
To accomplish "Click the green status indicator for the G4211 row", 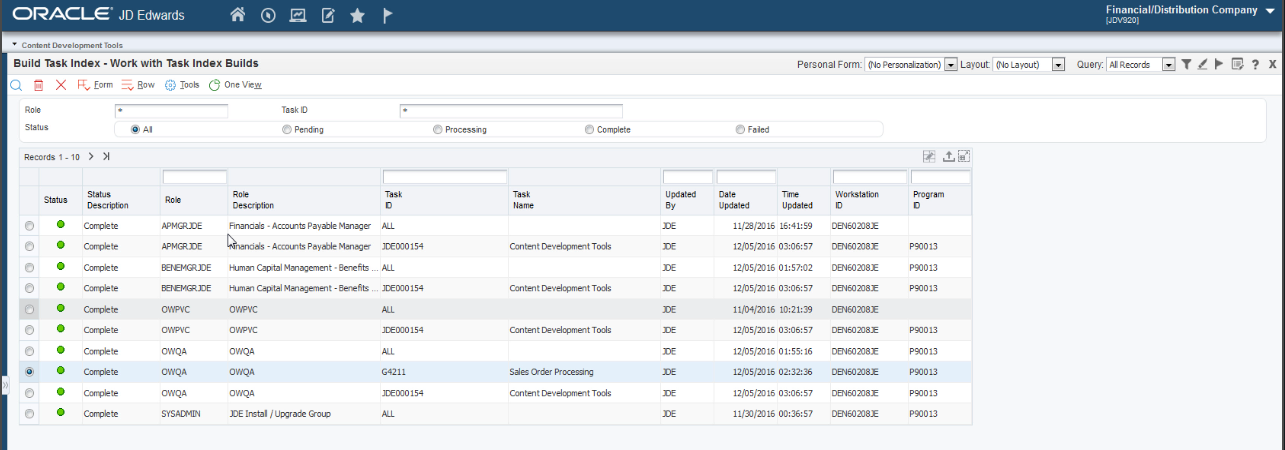I will click(60, 370).
